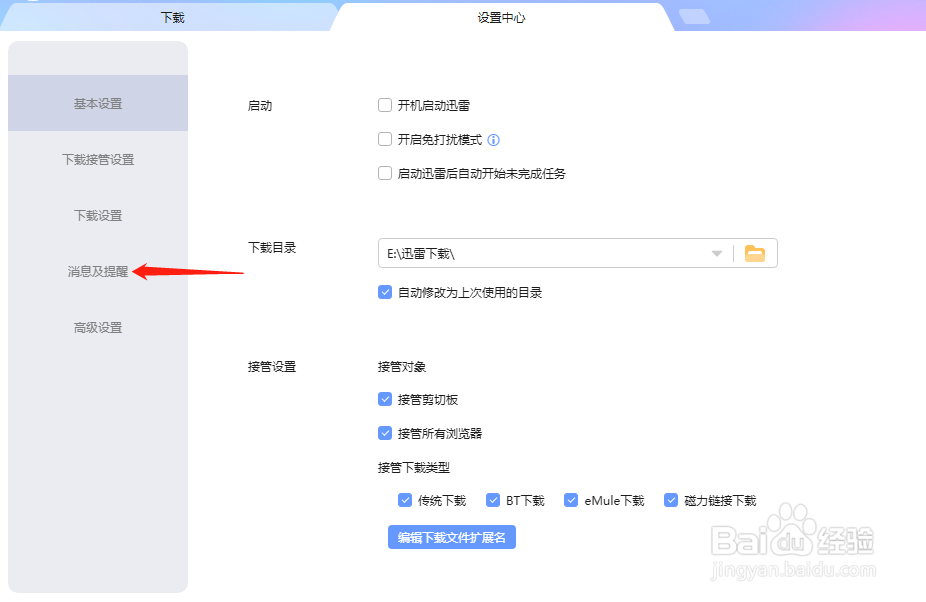The height and width of the screenshot is (602, 926).
Task: Select 下载接管设置 in sidebar
Action: coord(98,159)
